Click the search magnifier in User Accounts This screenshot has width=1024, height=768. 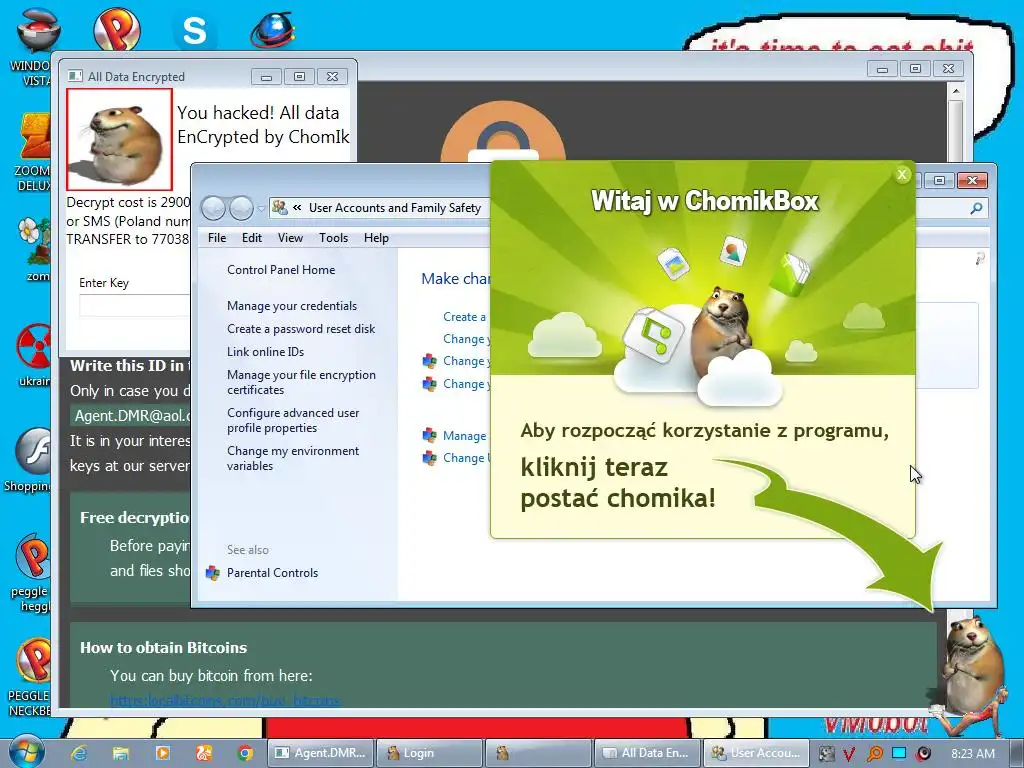pos(976,208)
